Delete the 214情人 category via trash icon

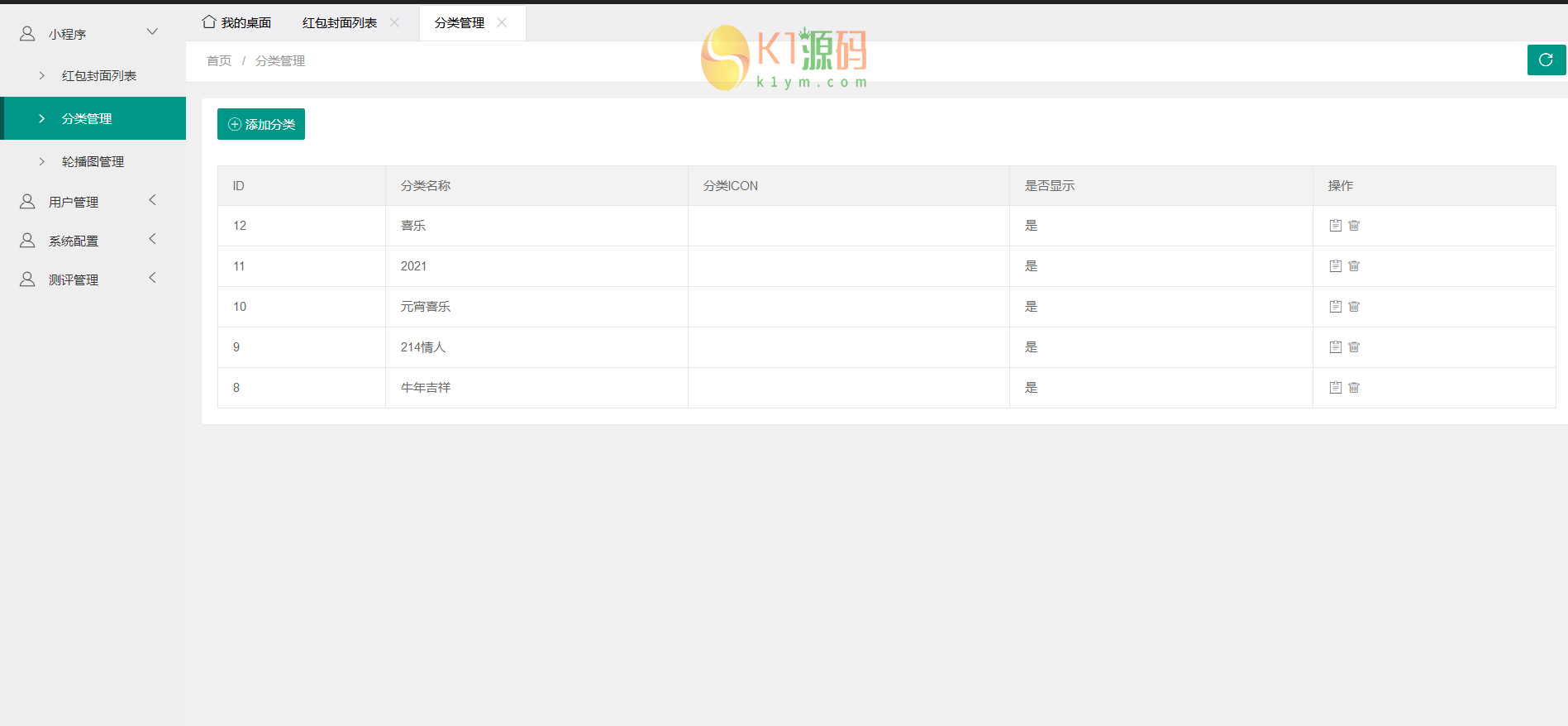point(1354,347)
